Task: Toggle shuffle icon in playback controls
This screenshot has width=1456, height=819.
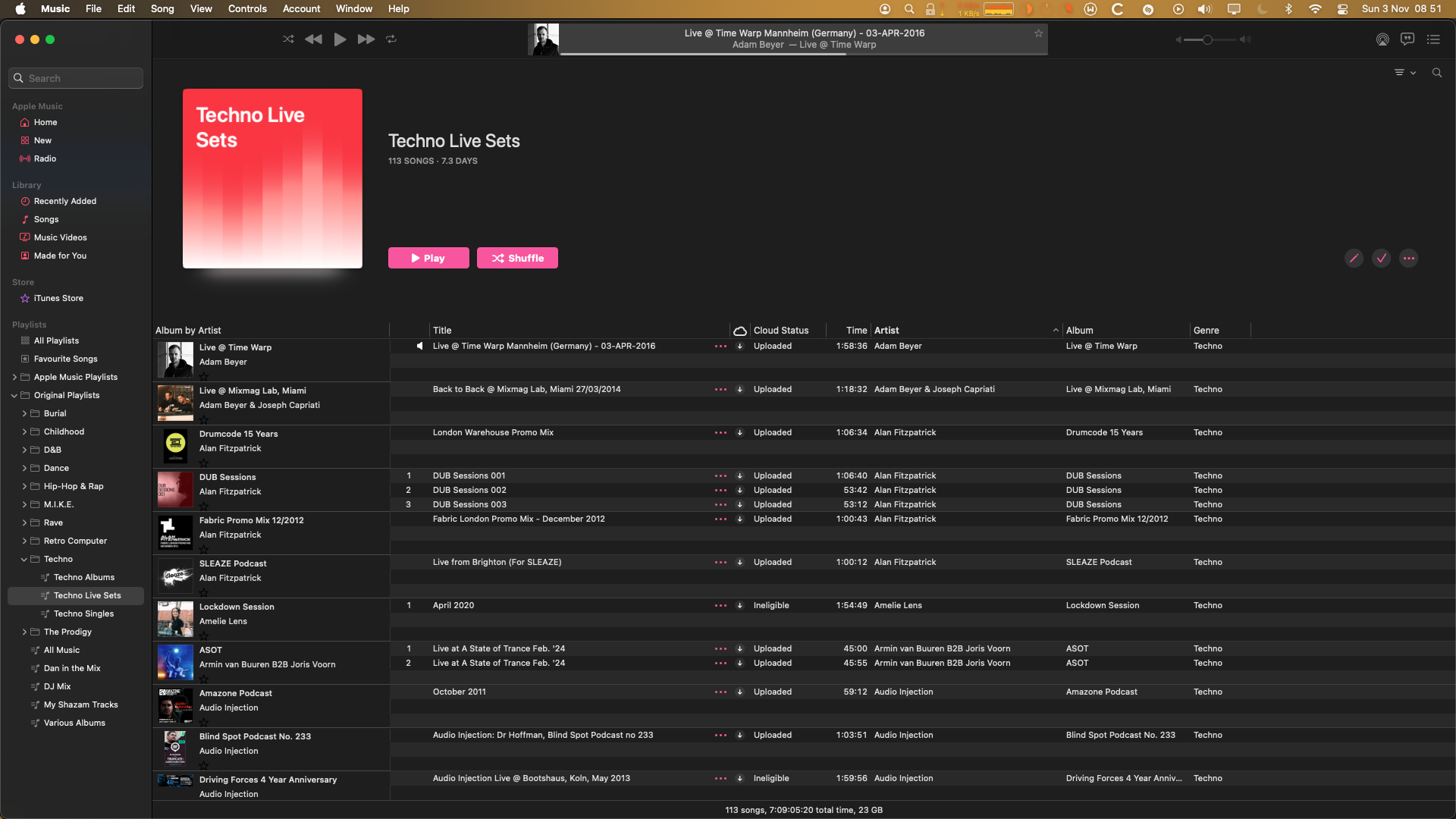Action: (288, 39)
